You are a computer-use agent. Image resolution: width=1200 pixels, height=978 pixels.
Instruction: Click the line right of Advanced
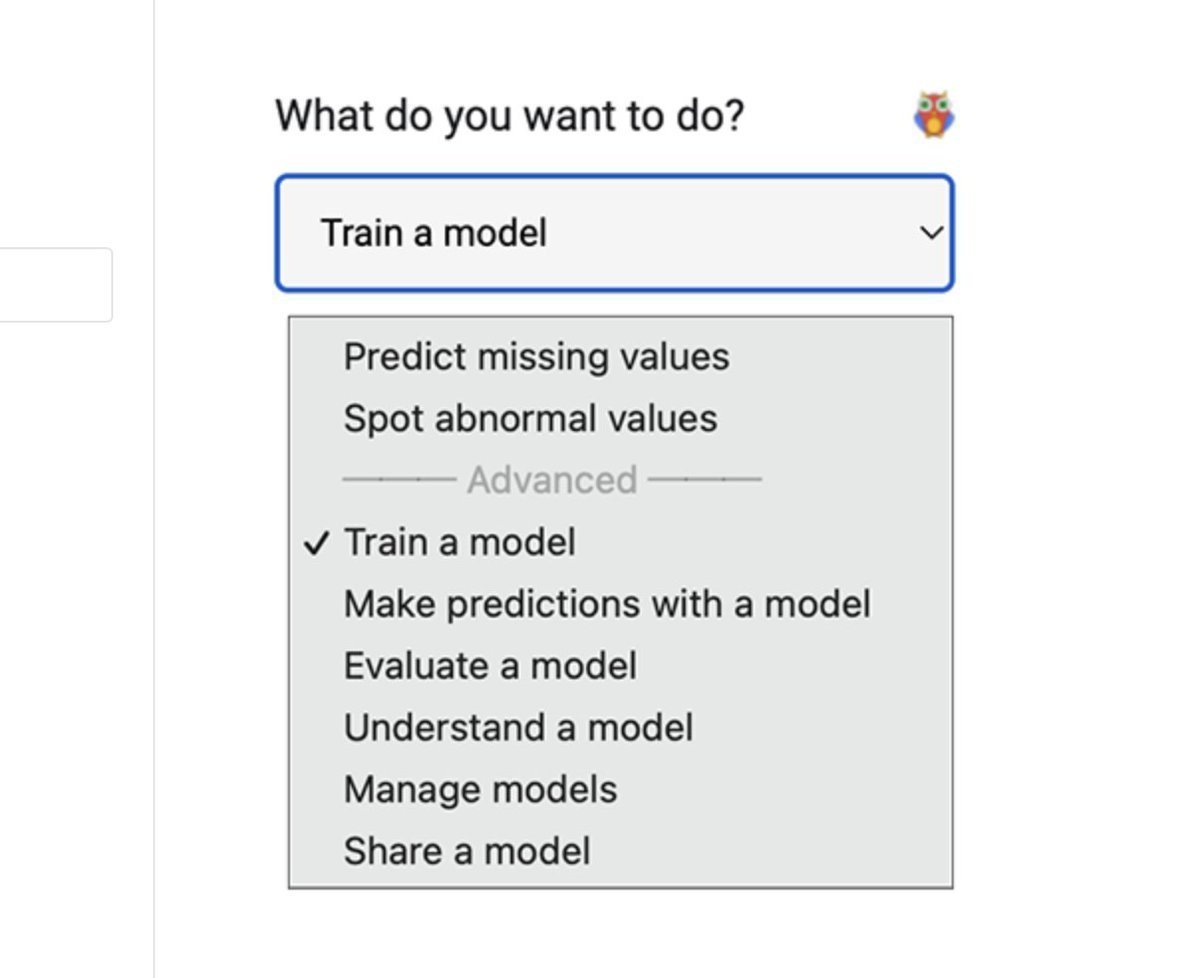pos(705,481)
